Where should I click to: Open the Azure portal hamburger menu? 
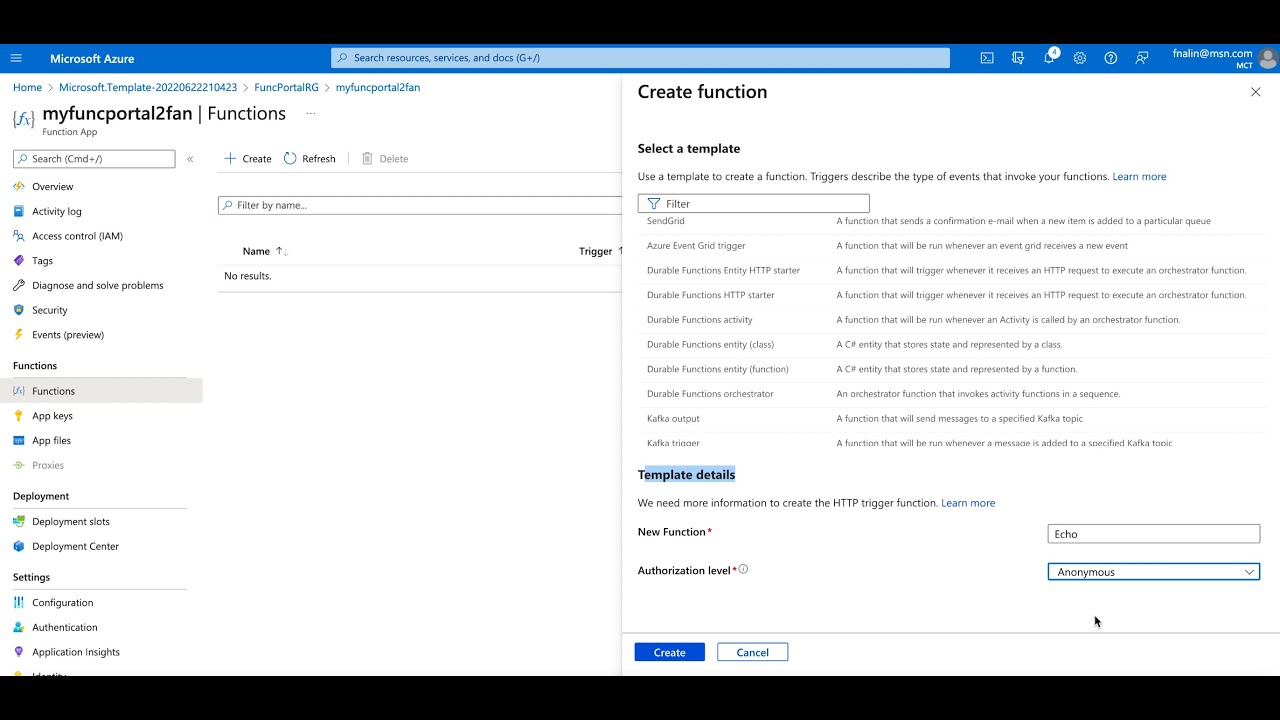coord(16,58)
